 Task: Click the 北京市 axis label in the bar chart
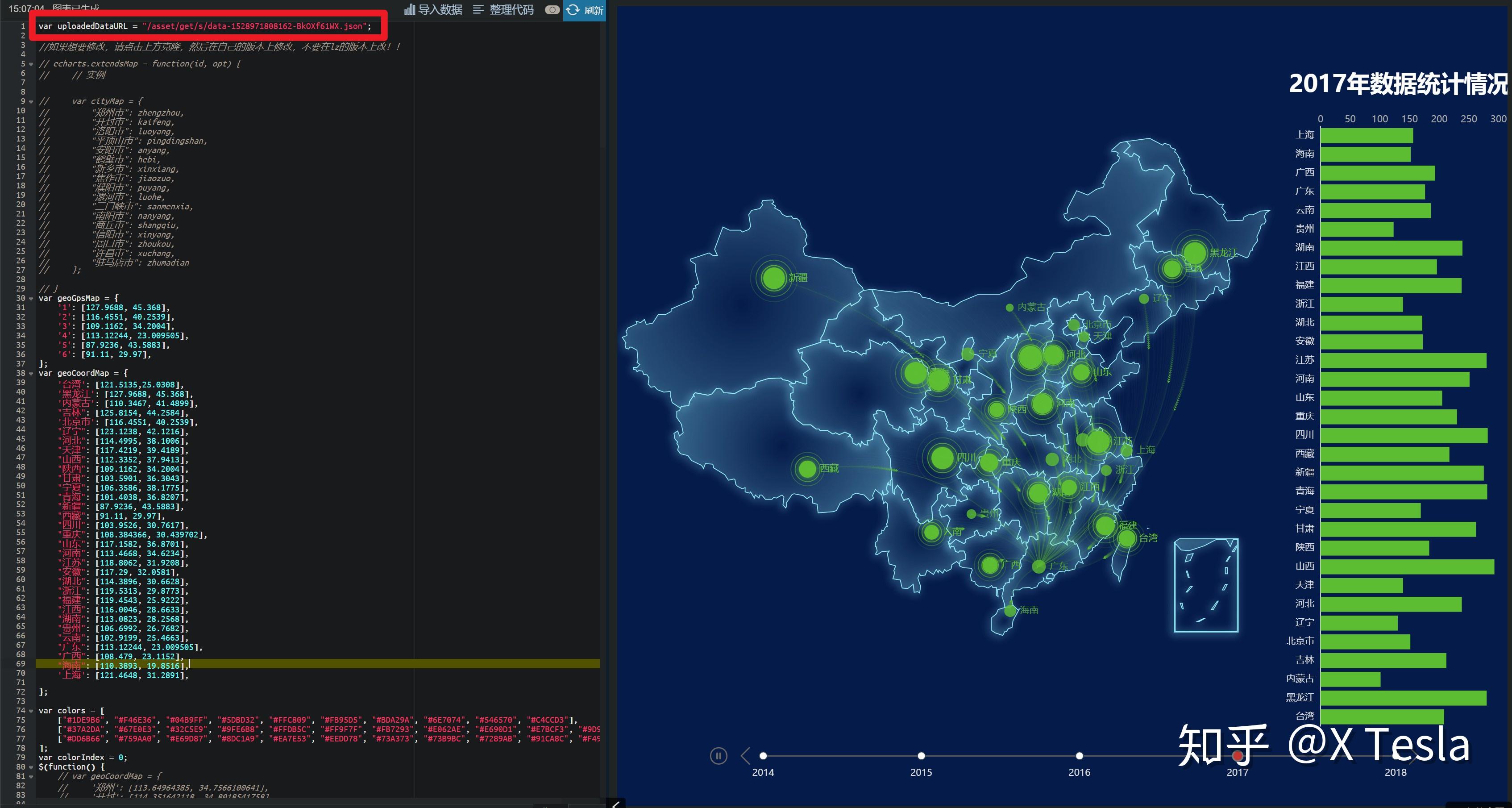(1300, 641)
